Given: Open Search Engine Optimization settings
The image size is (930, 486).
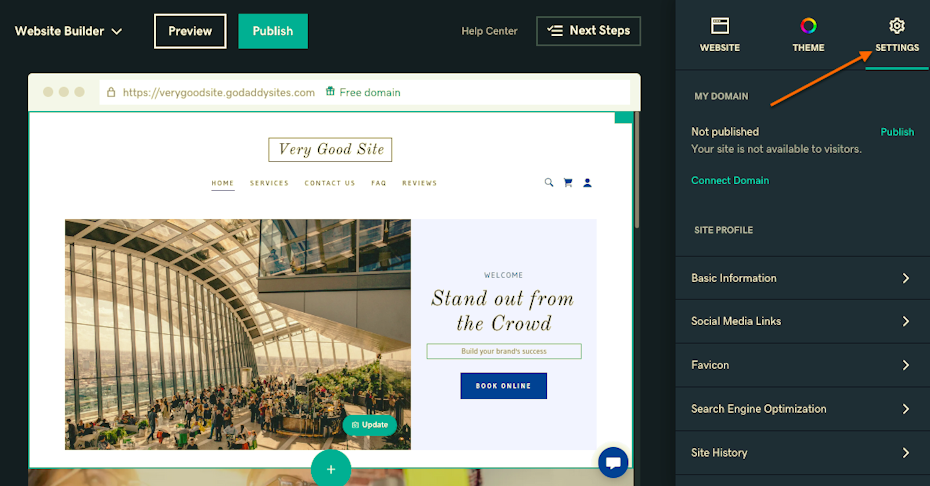Looking at the screenshot, I should click(x=802, y=409).
